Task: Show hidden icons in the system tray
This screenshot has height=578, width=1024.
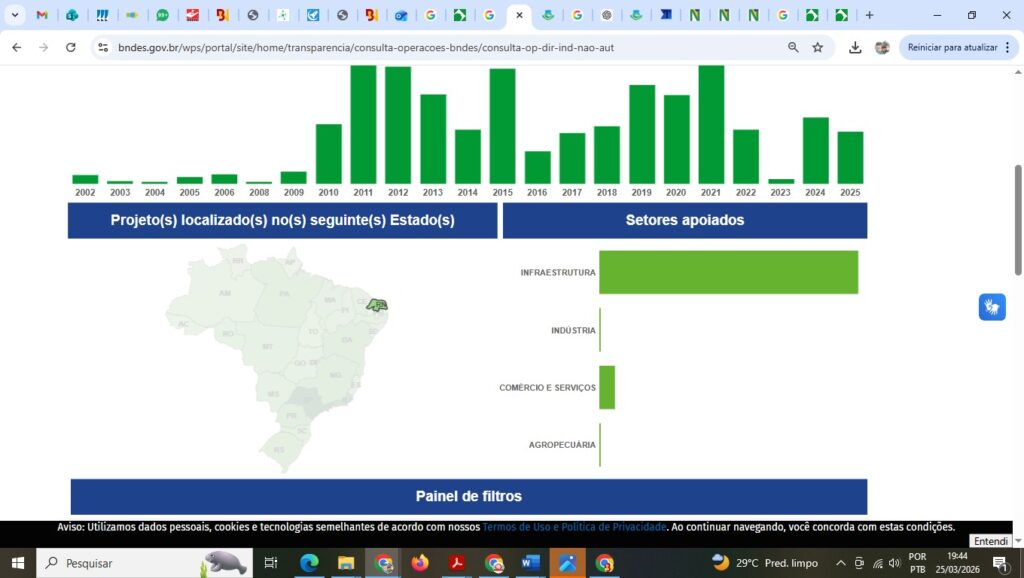Action: [x=841, y=563]
